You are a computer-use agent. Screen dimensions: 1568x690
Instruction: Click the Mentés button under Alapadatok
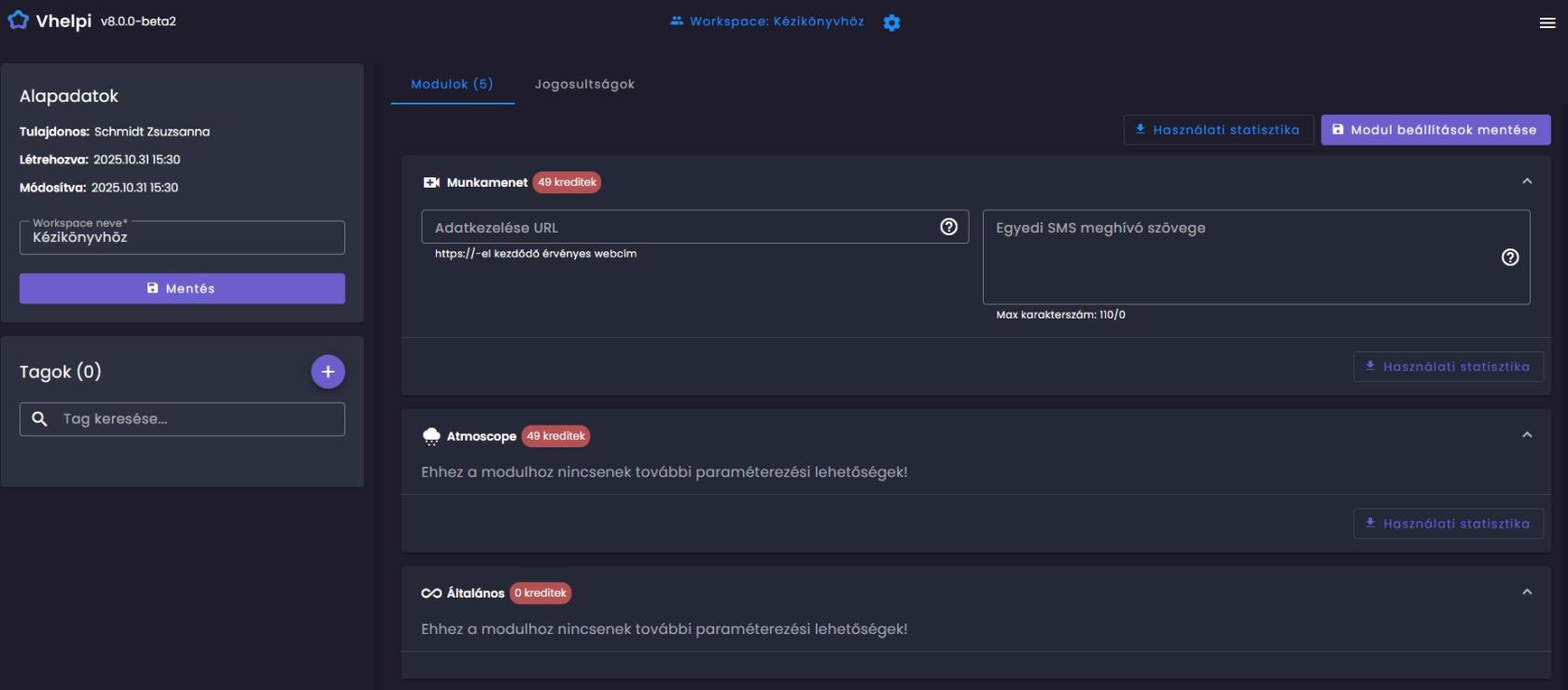tap(182, 289)
